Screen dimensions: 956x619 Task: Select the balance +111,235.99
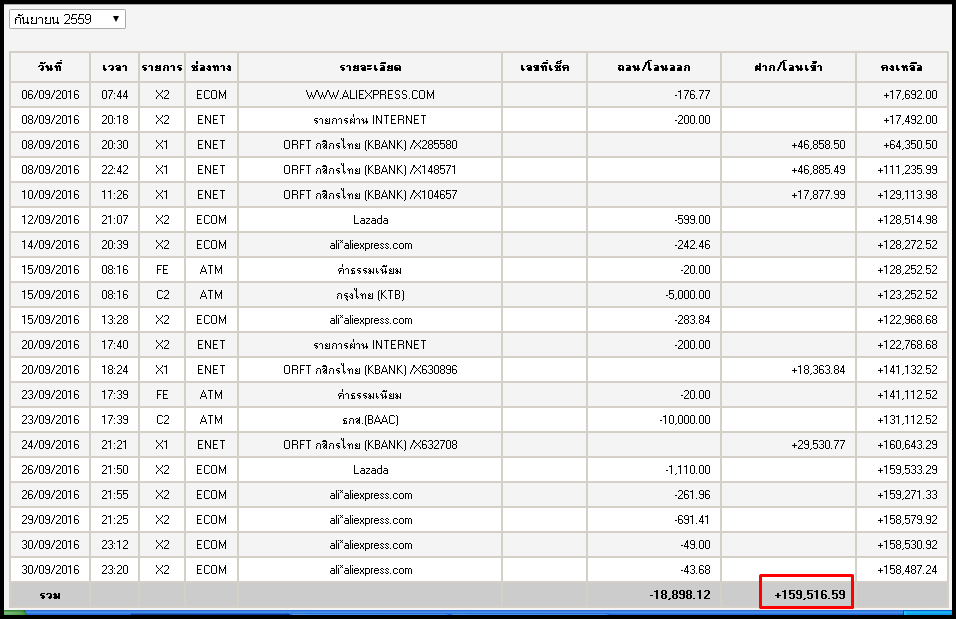point(907,170)
